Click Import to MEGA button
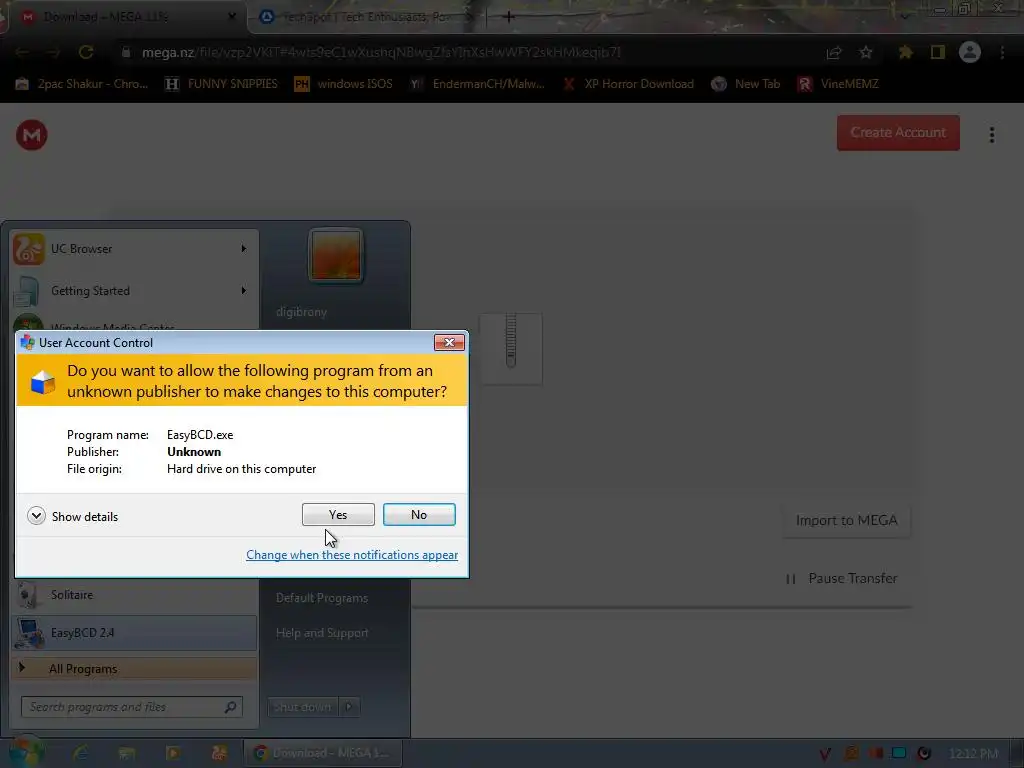1024x768 pixels. (x=846, y=520)
